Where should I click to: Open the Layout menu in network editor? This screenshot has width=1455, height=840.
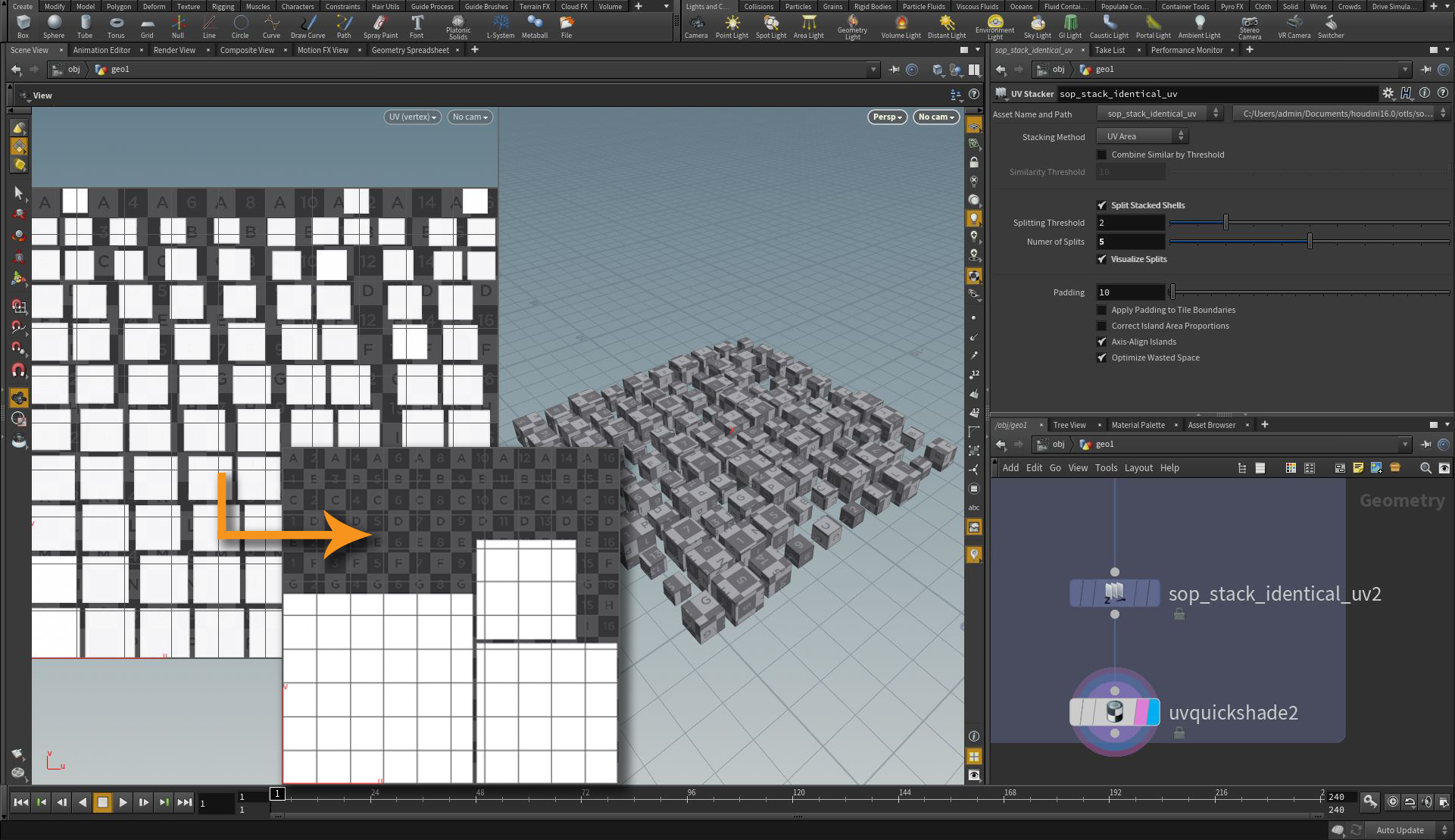[x=1138, y=468]
